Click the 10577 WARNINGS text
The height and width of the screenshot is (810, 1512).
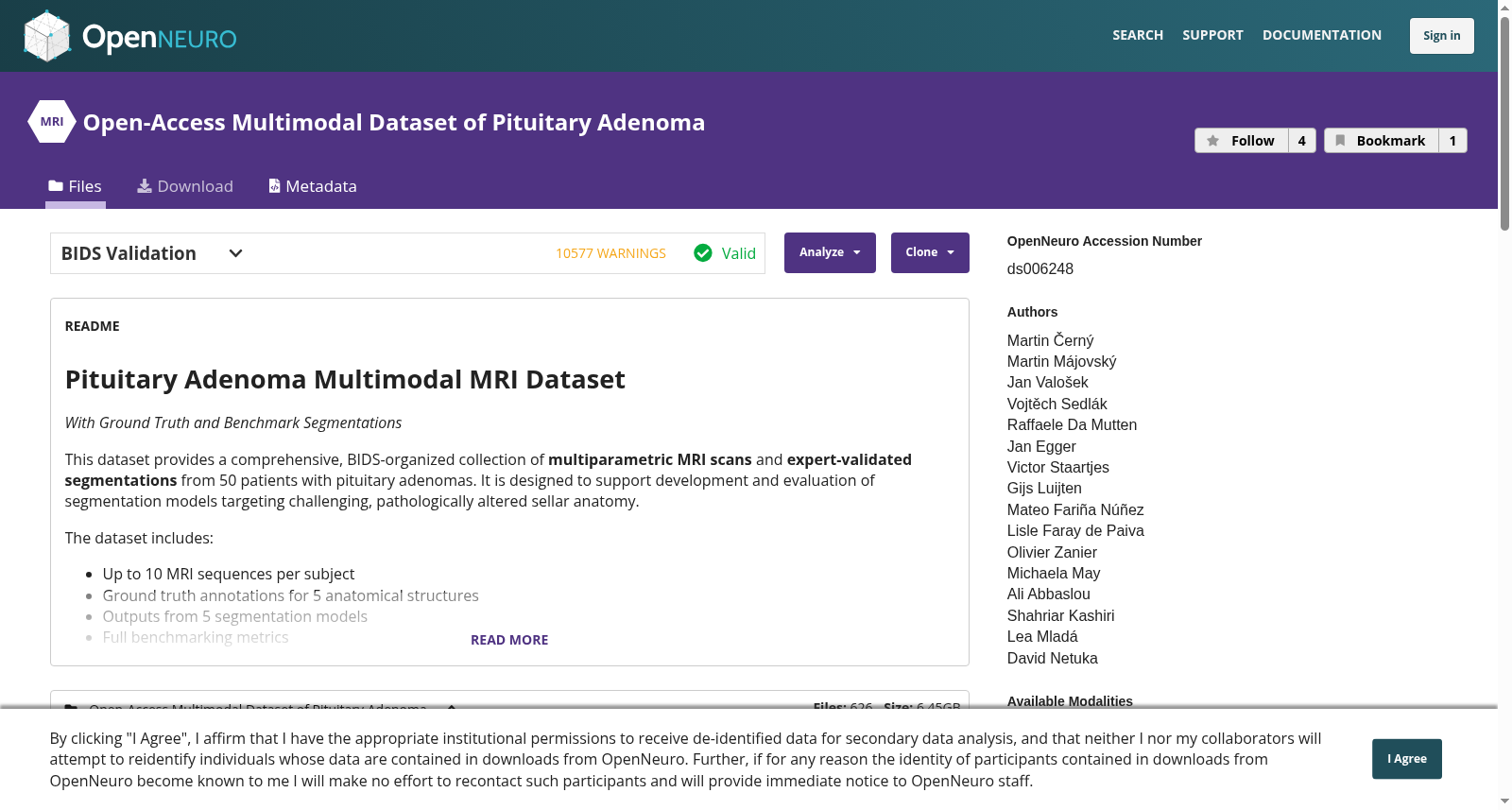coord(610,253)
